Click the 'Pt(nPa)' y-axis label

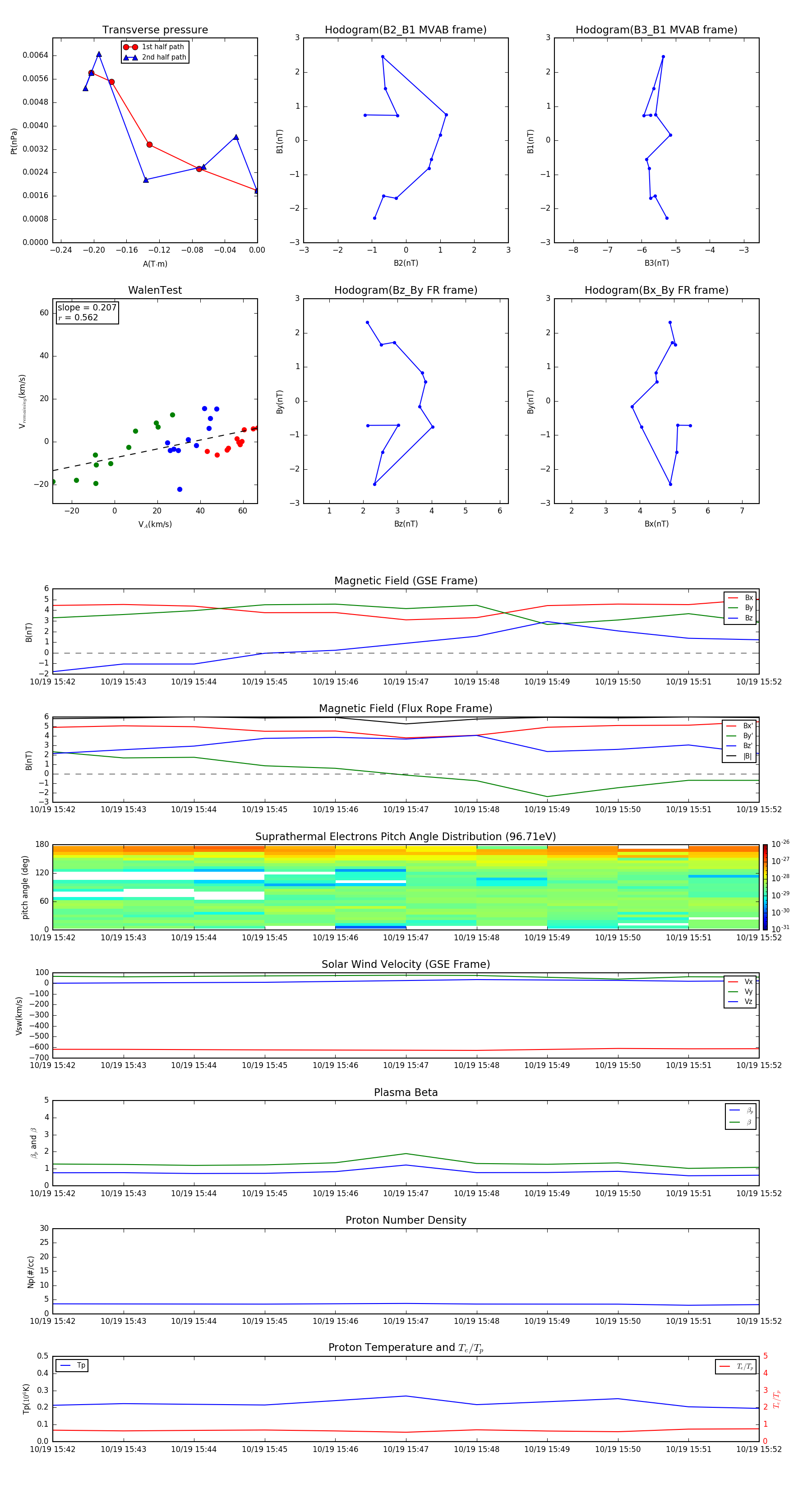14,140
